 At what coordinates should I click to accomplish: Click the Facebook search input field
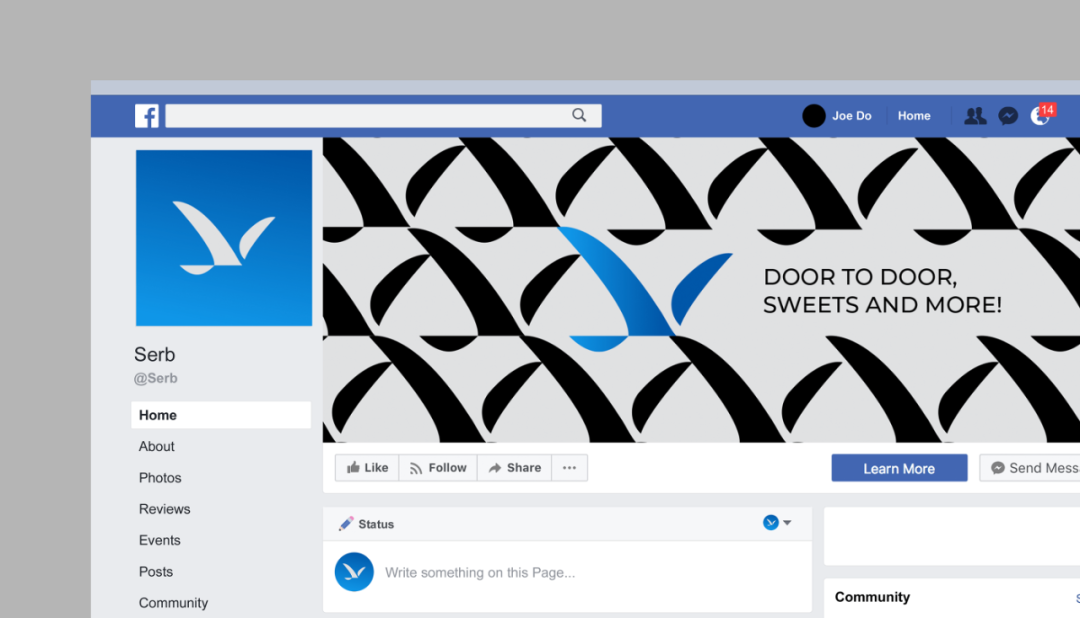384,116
